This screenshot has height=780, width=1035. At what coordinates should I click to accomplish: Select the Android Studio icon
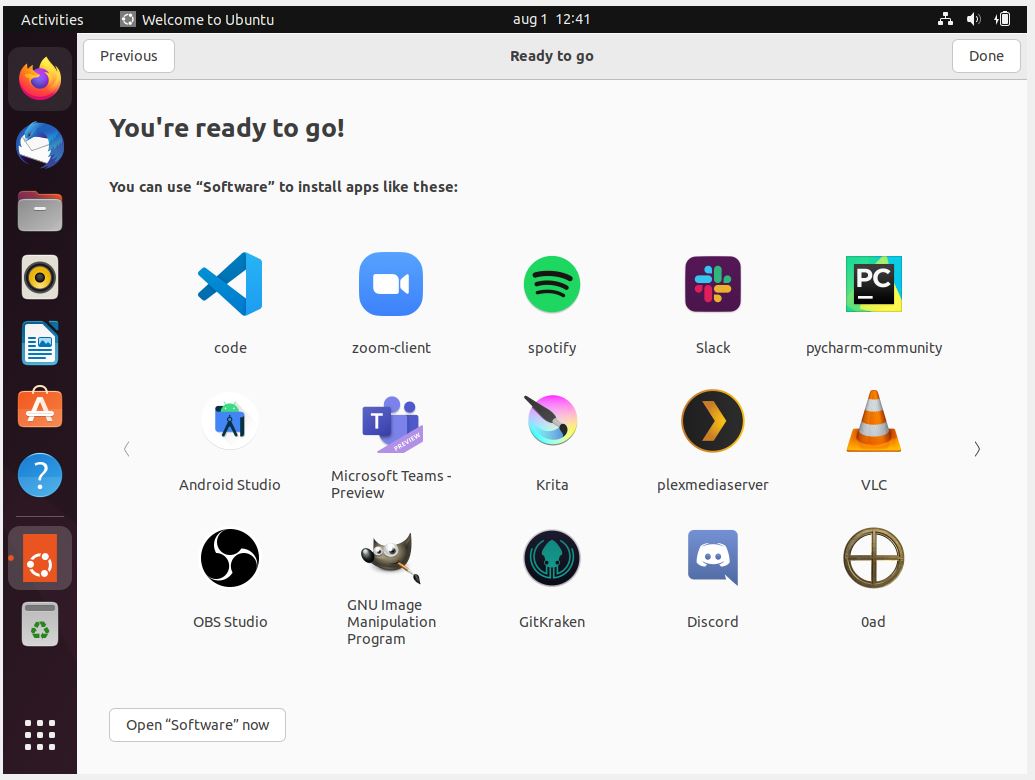230,421
